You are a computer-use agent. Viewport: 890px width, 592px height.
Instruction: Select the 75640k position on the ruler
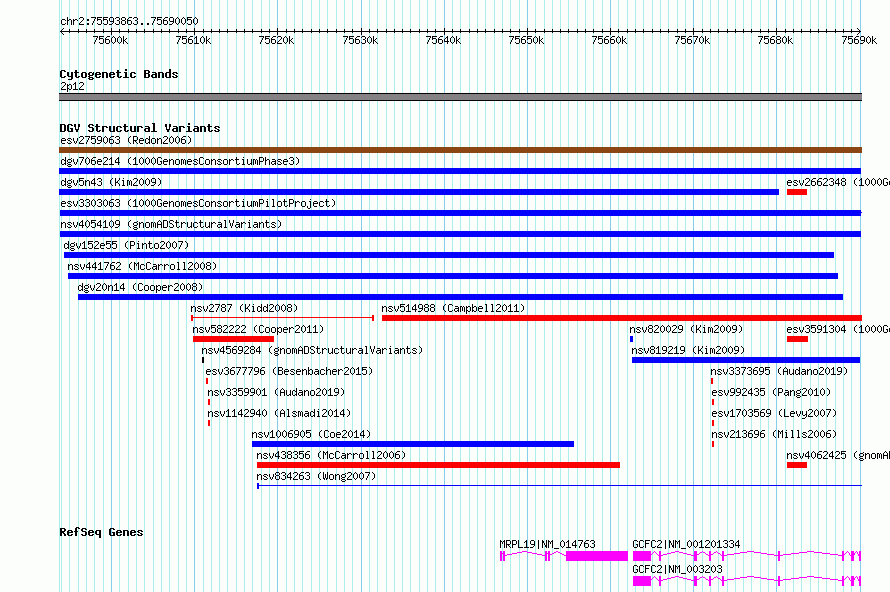[443, 40]
